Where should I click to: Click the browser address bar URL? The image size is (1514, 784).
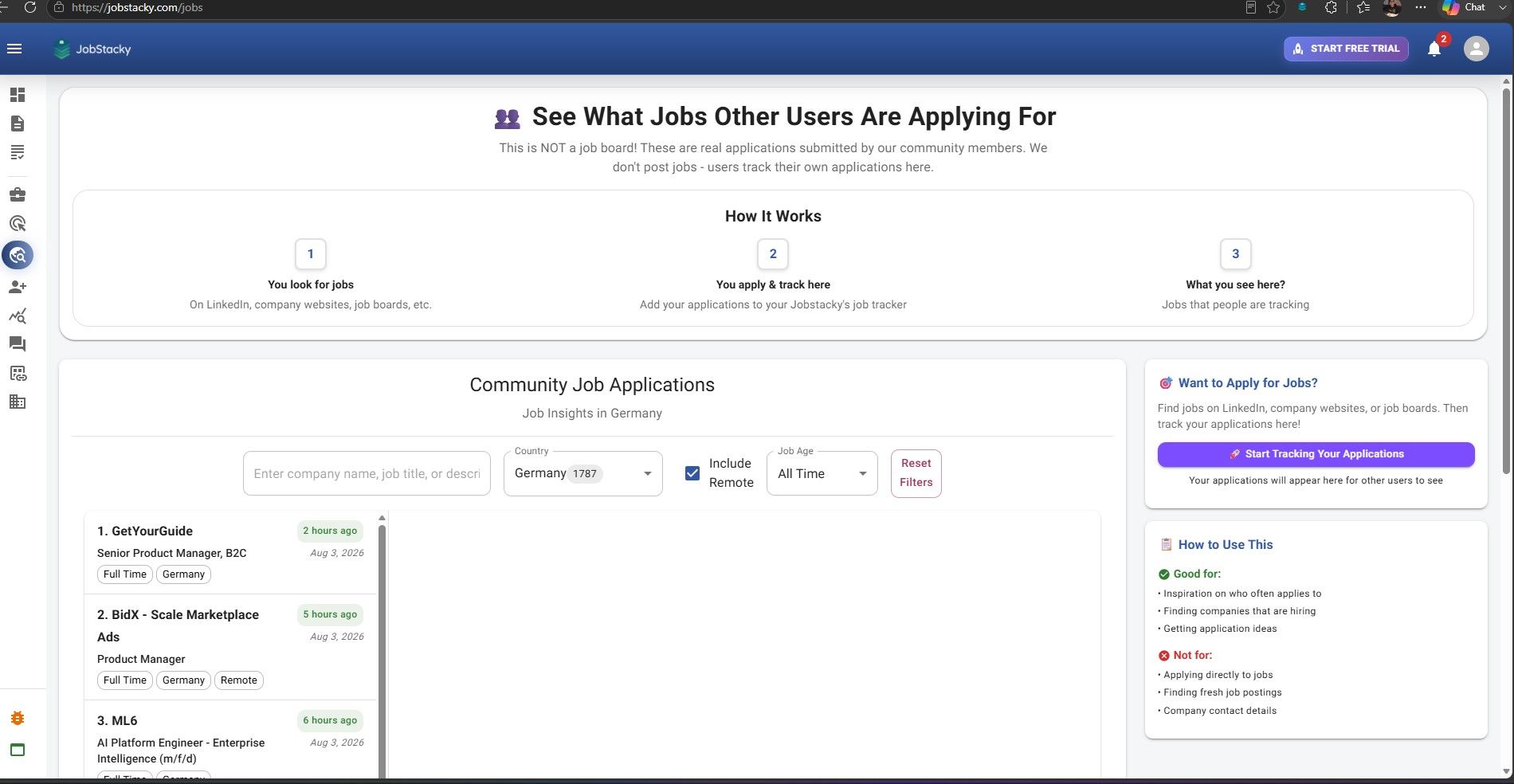coord(137,7)
